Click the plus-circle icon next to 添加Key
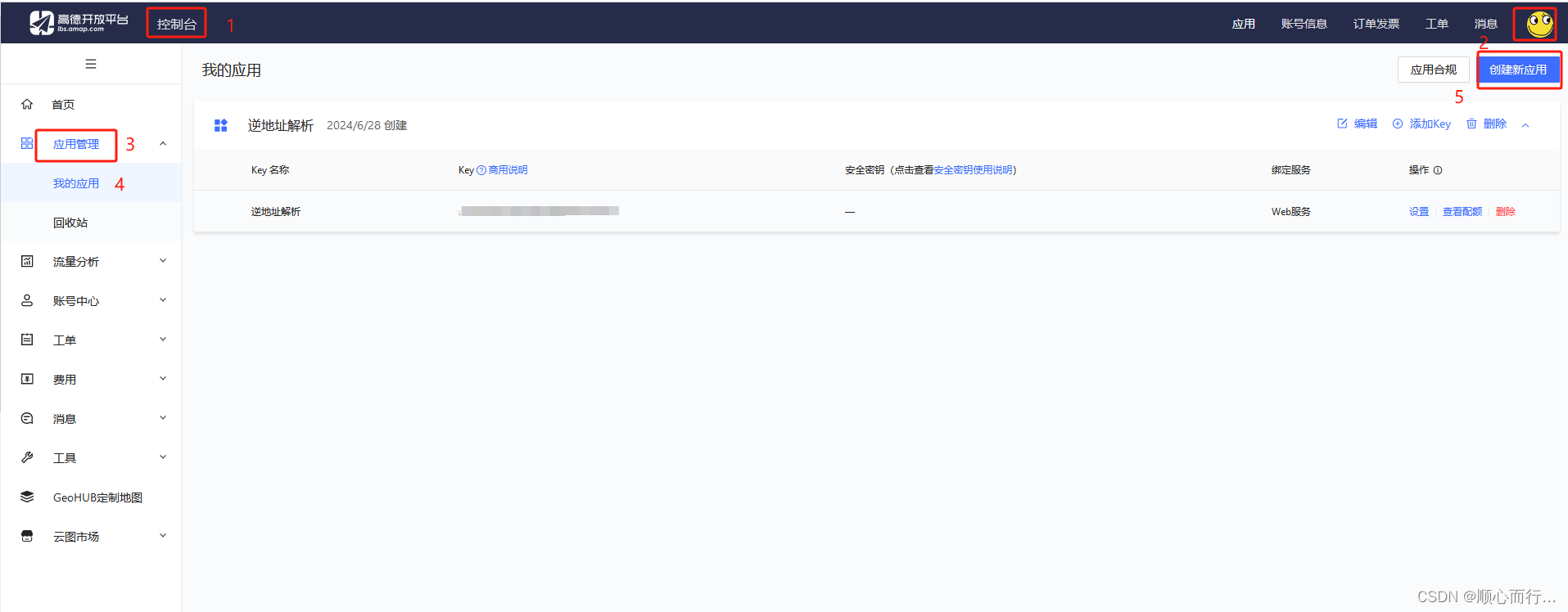The width and height of the screenshot is (1568, 612). 1398,124
